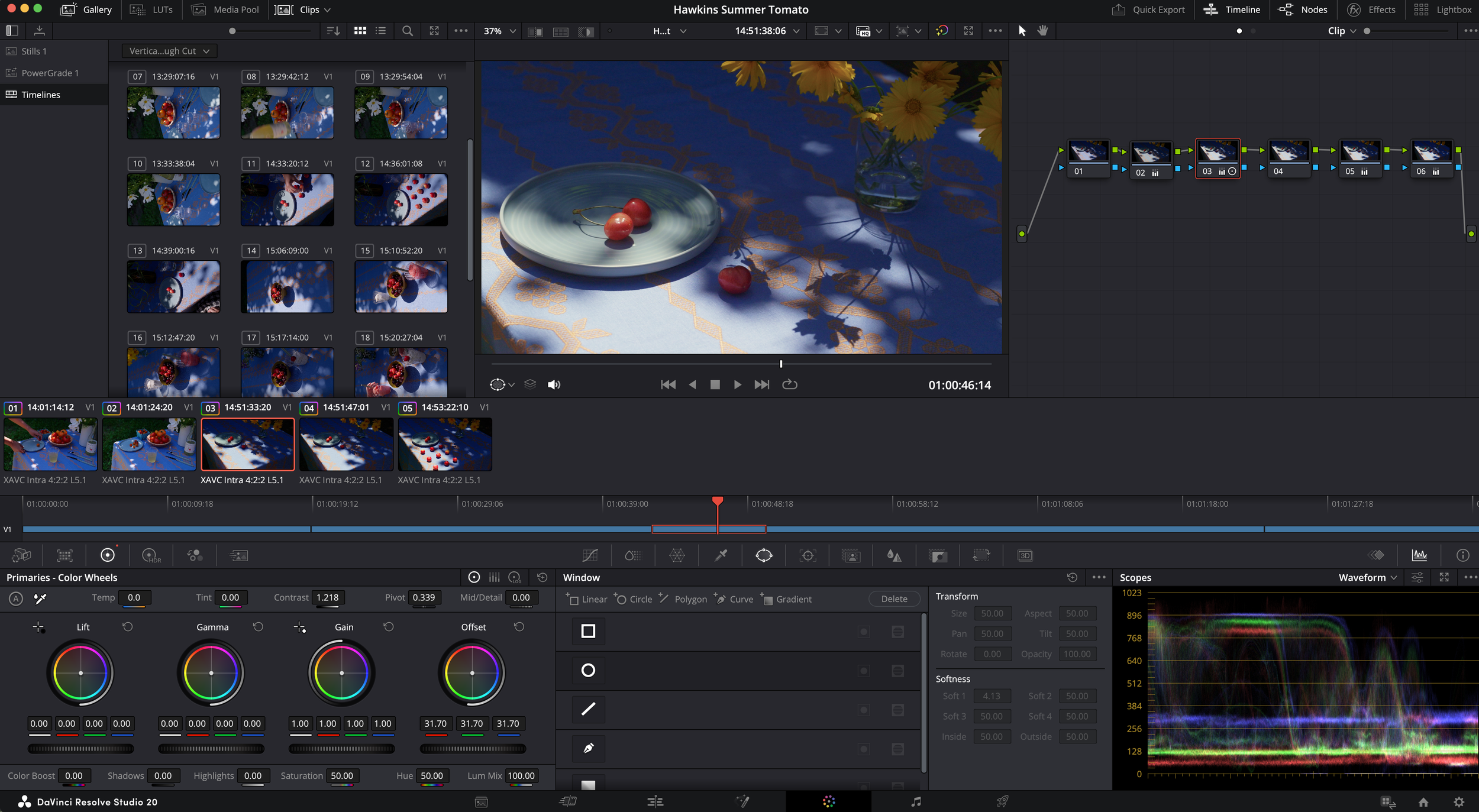1479x812 pixels.
Task: Add a Linear window
Action: coord(586,599)
